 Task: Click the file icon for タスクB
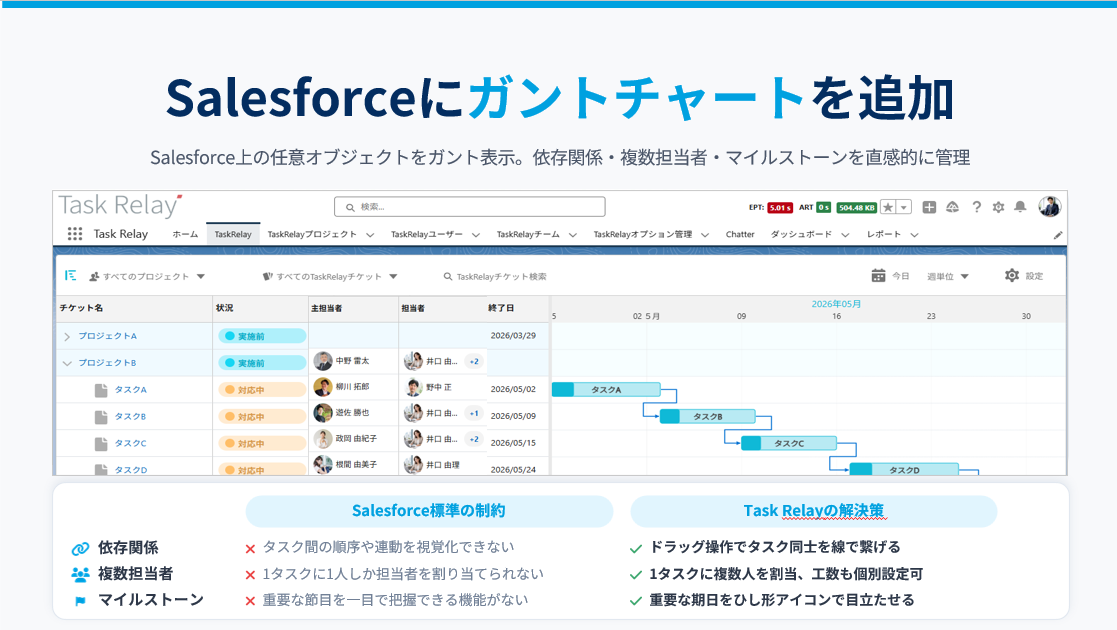pyautogui.click(x=101, y=417)
